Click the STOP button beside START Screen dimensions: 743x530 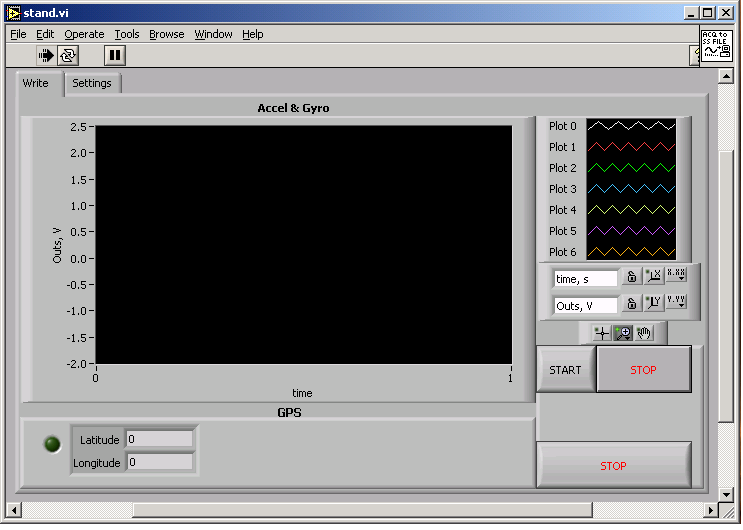(x=643, y=370)
